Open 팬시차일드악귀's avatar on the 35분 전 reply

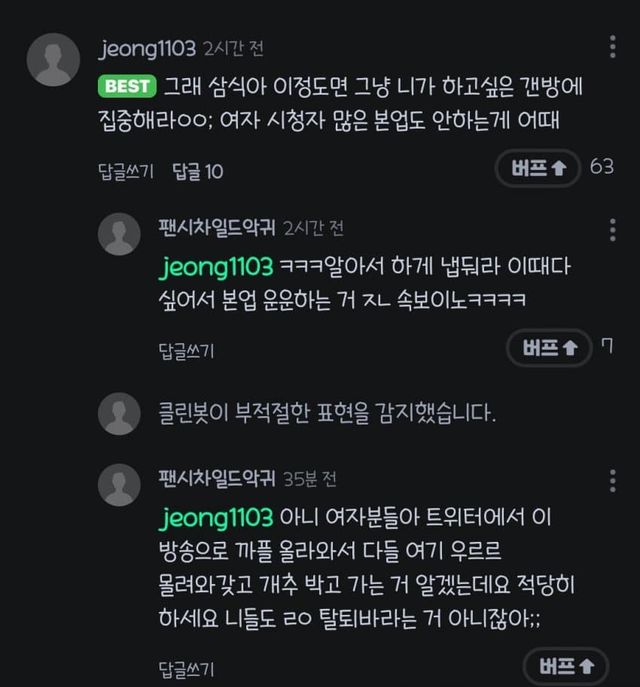click(x=119, y=484)
